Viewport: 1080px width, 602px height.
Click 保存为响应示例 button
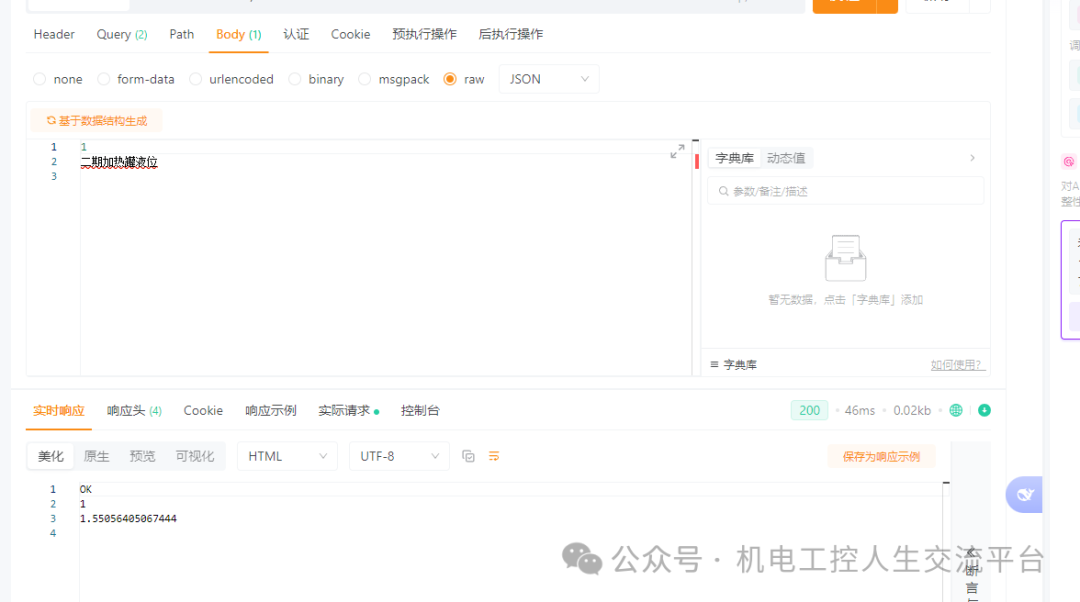point(881,457)
